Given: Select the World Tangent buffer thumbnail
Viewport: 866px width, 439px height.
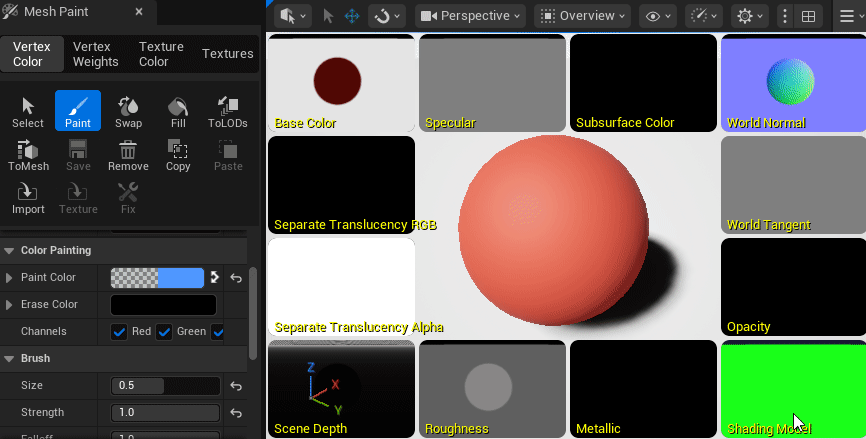Looking at the screenshot, I should (794, 185).
